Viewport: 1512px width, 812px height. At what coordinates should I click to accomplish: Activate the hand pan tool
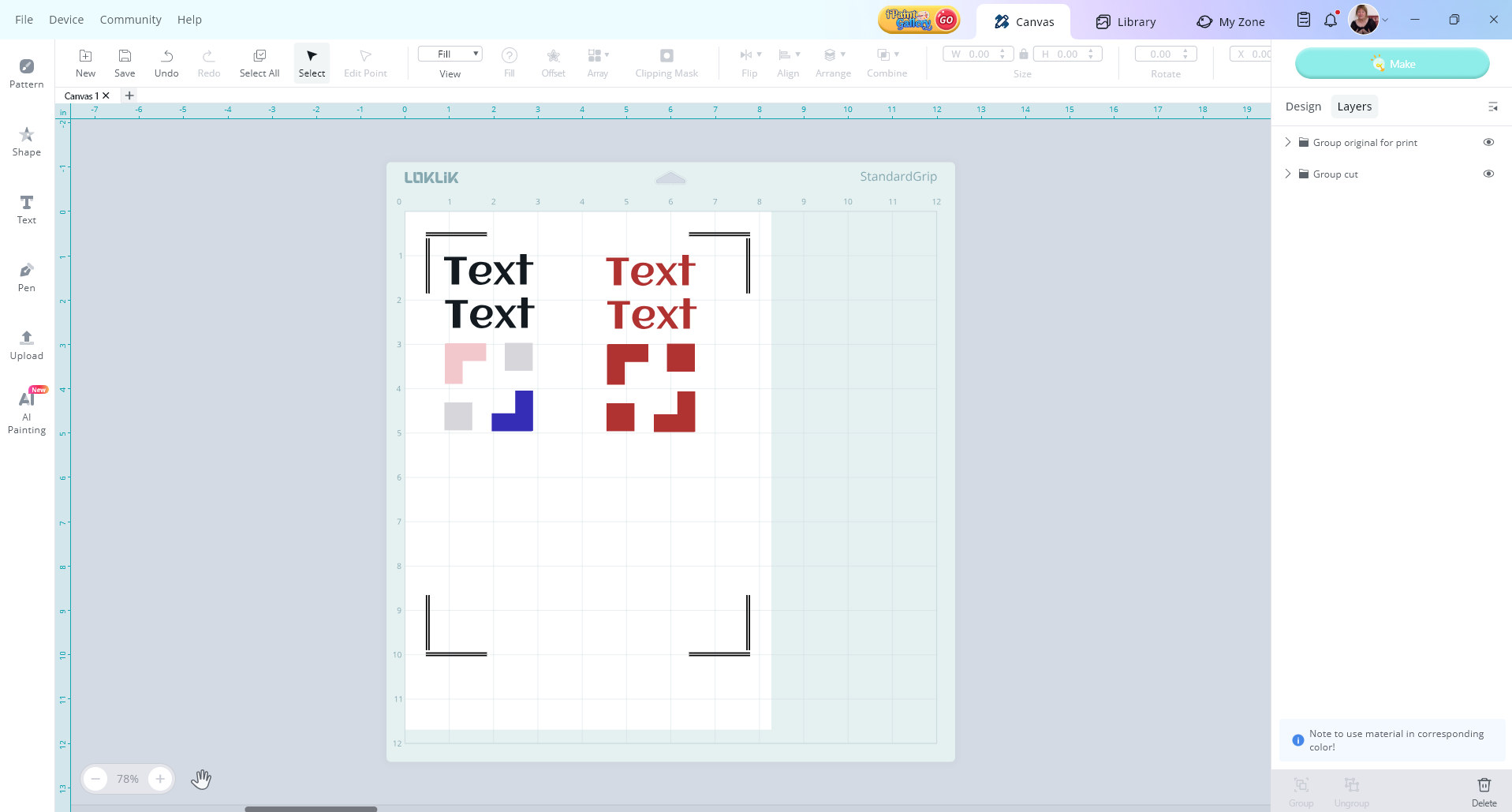tap(201, 779)
